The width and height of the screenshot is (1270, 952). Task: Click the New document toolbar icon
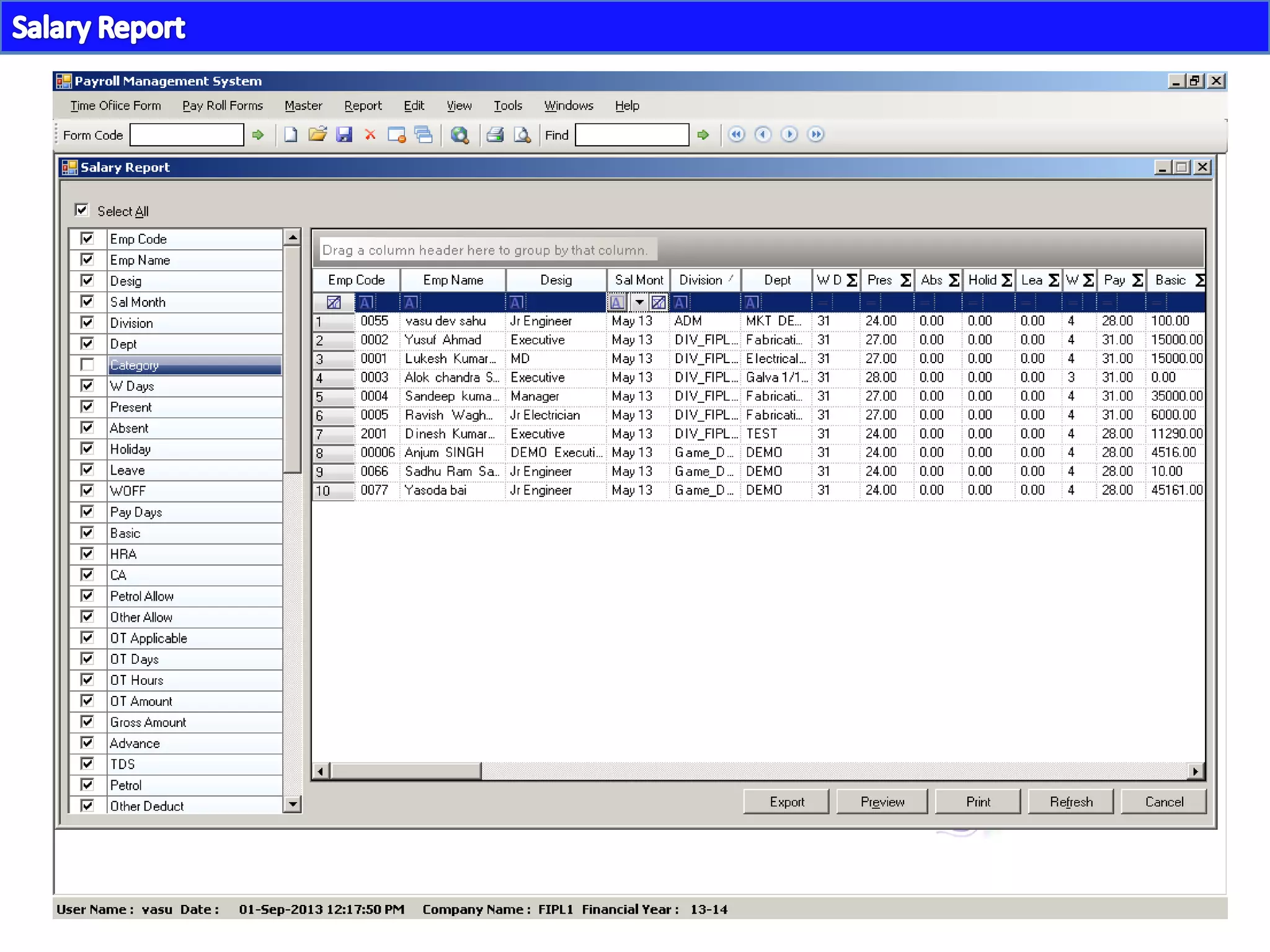coord(290,134)
